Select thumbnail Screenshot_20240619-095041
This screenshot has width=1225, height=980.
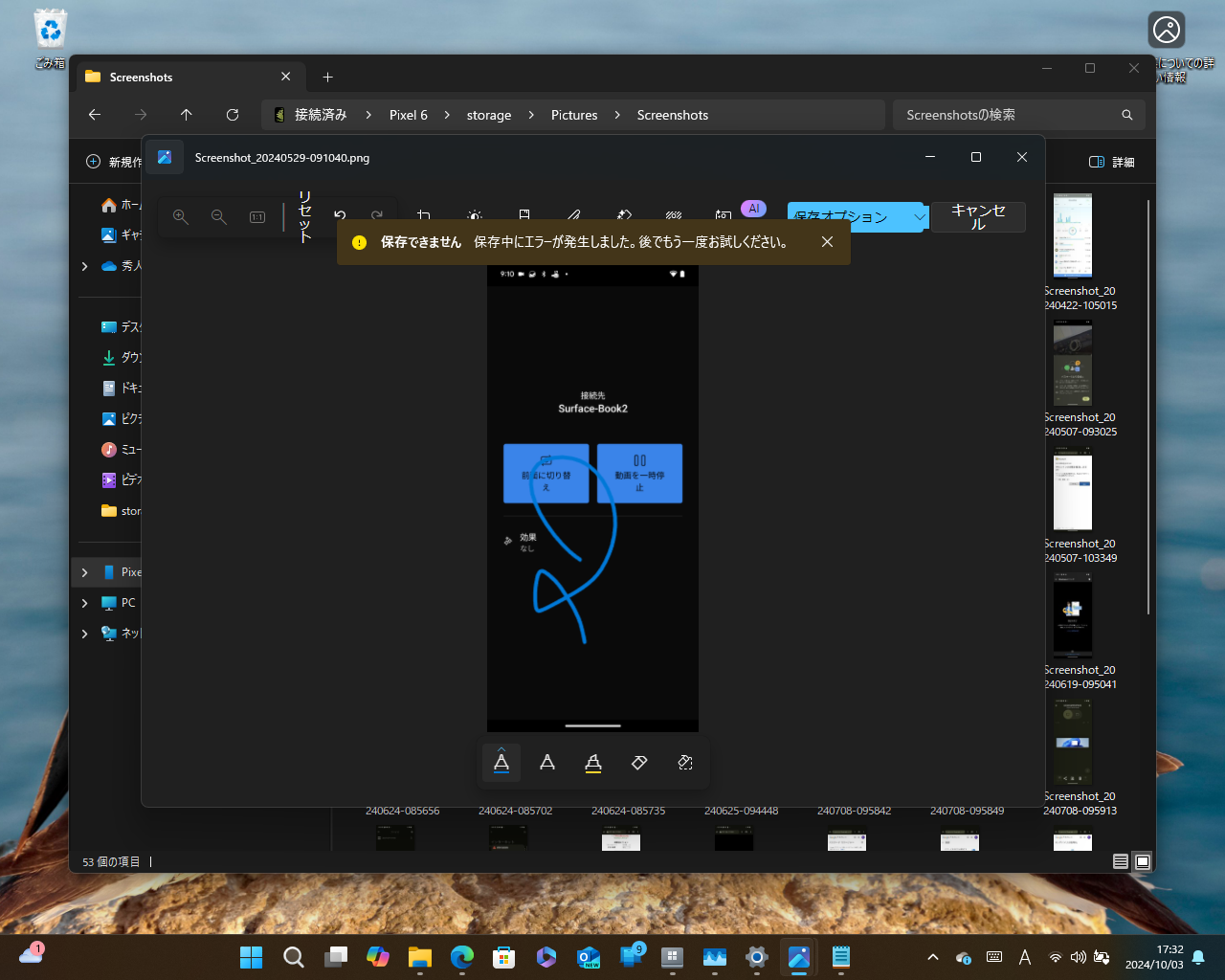[1073, 614]
